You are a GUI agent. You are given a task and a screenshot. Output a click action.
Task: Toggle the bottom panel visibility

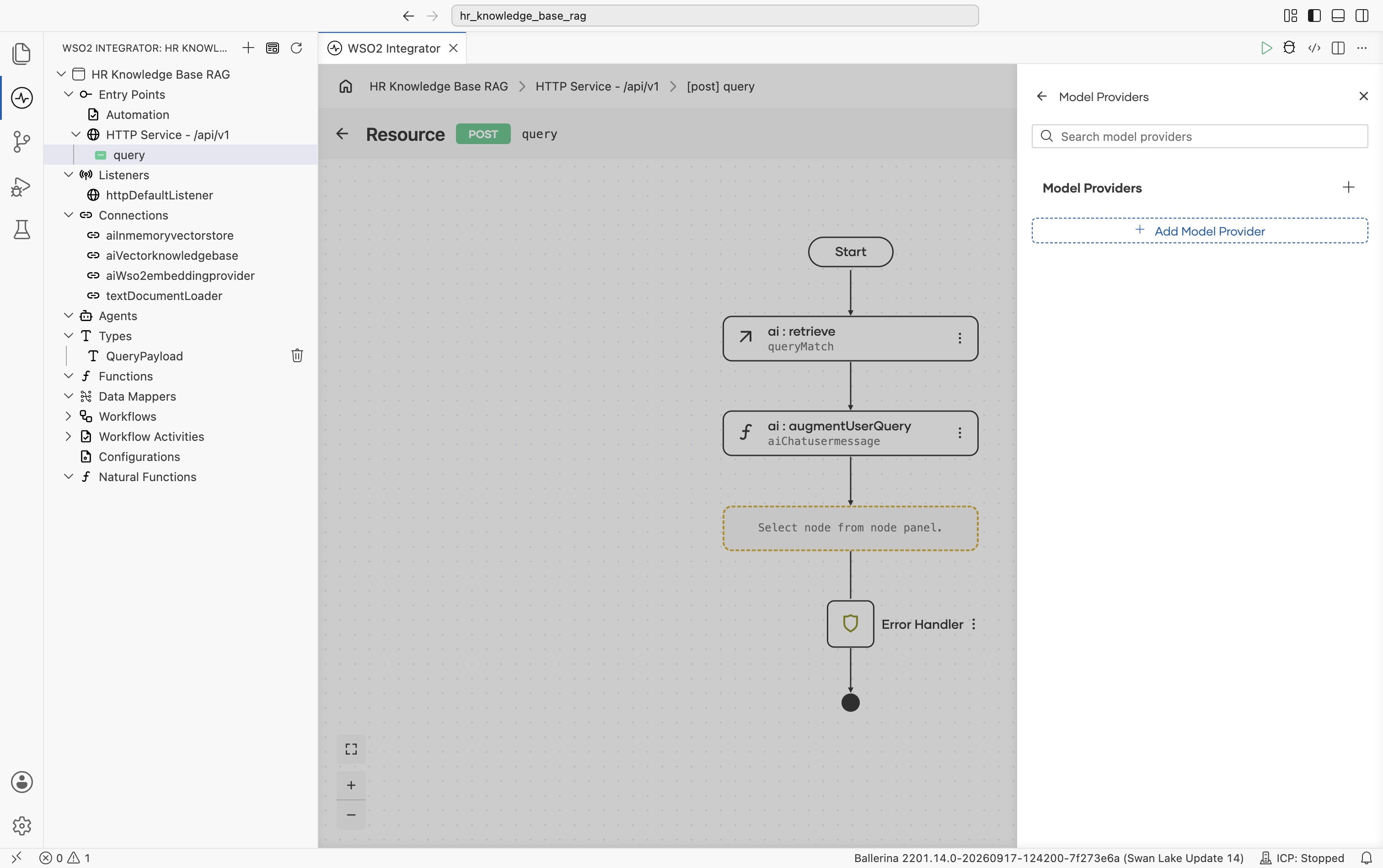click(1338, 16)
